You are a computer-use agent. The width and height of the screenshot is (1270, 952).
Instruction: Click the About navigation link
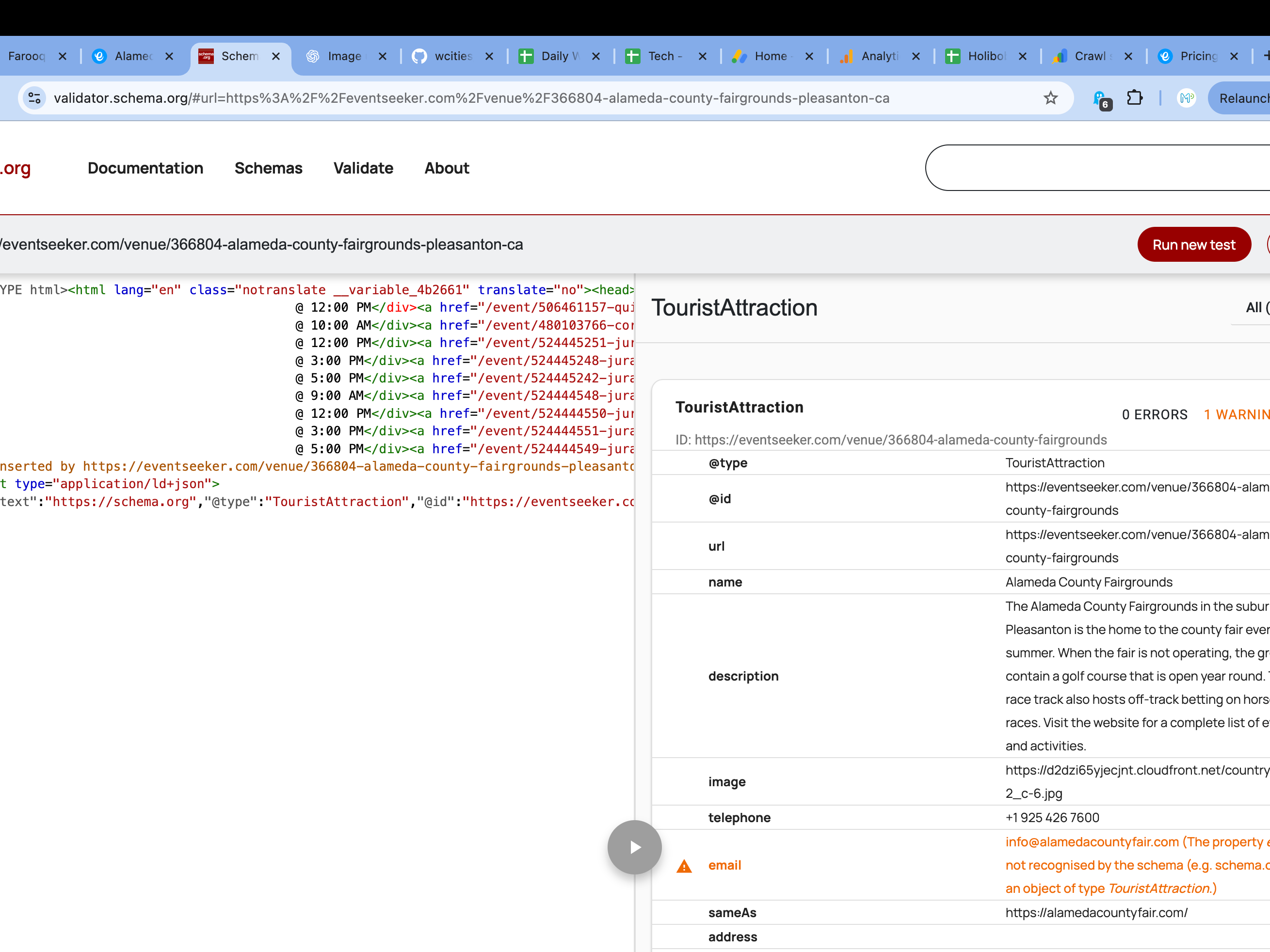[x=446, y=168]
